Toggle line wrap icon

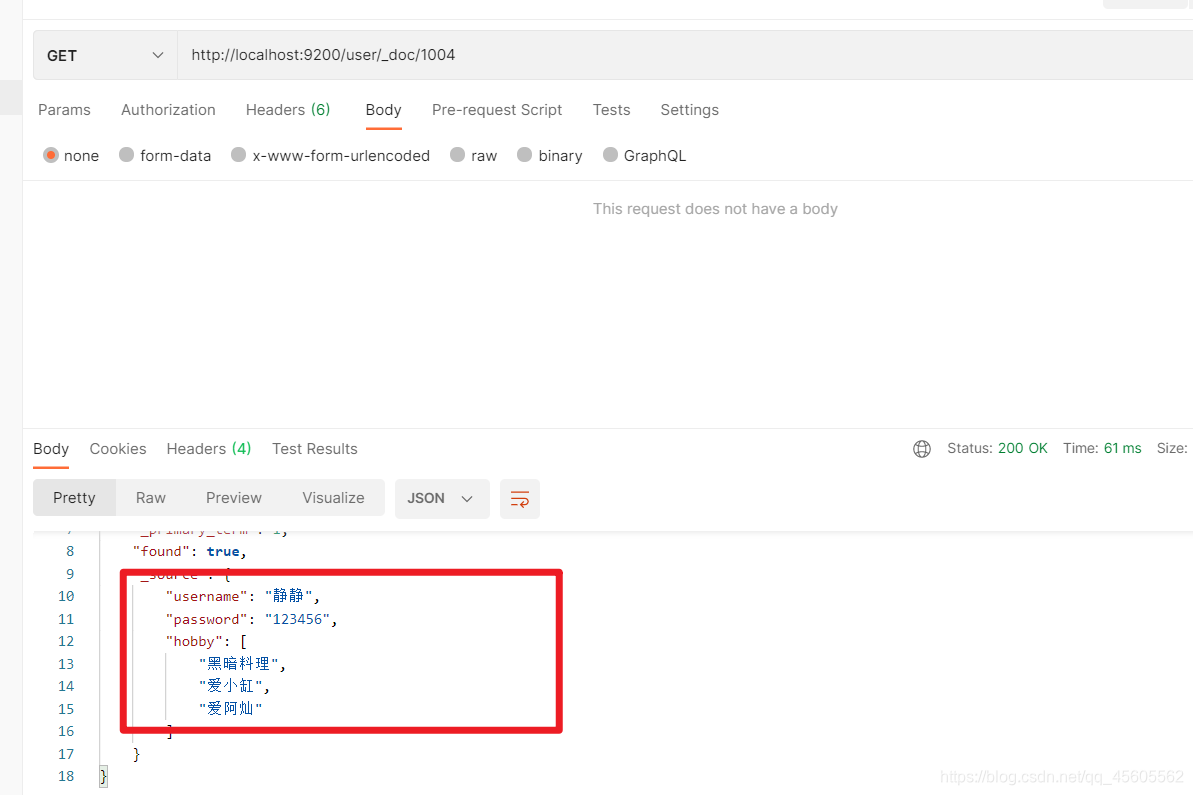tap(520, 499)
